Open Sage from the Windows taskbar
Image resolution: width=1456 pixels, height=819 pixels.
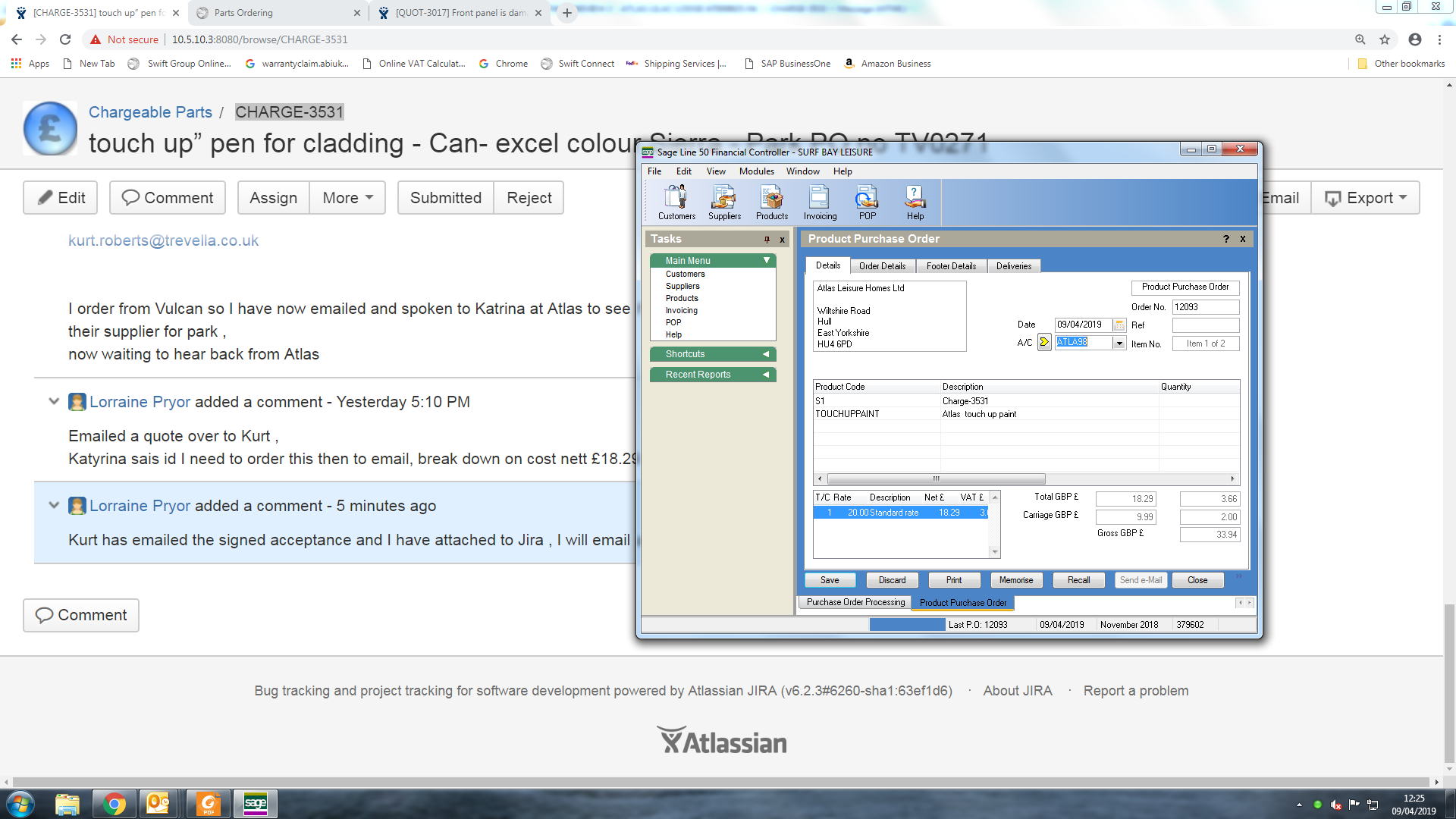tap(256, 804)
